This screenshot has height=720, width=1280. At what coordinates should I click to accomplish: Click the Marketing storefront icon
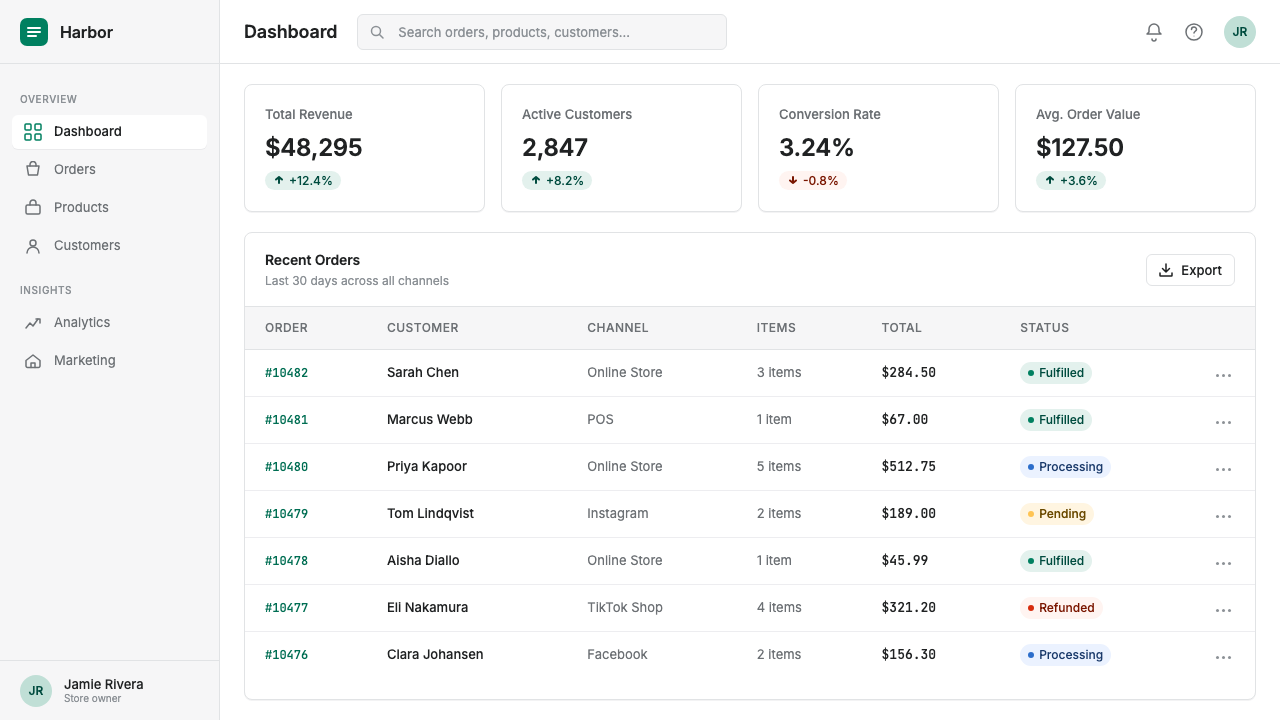33,361
